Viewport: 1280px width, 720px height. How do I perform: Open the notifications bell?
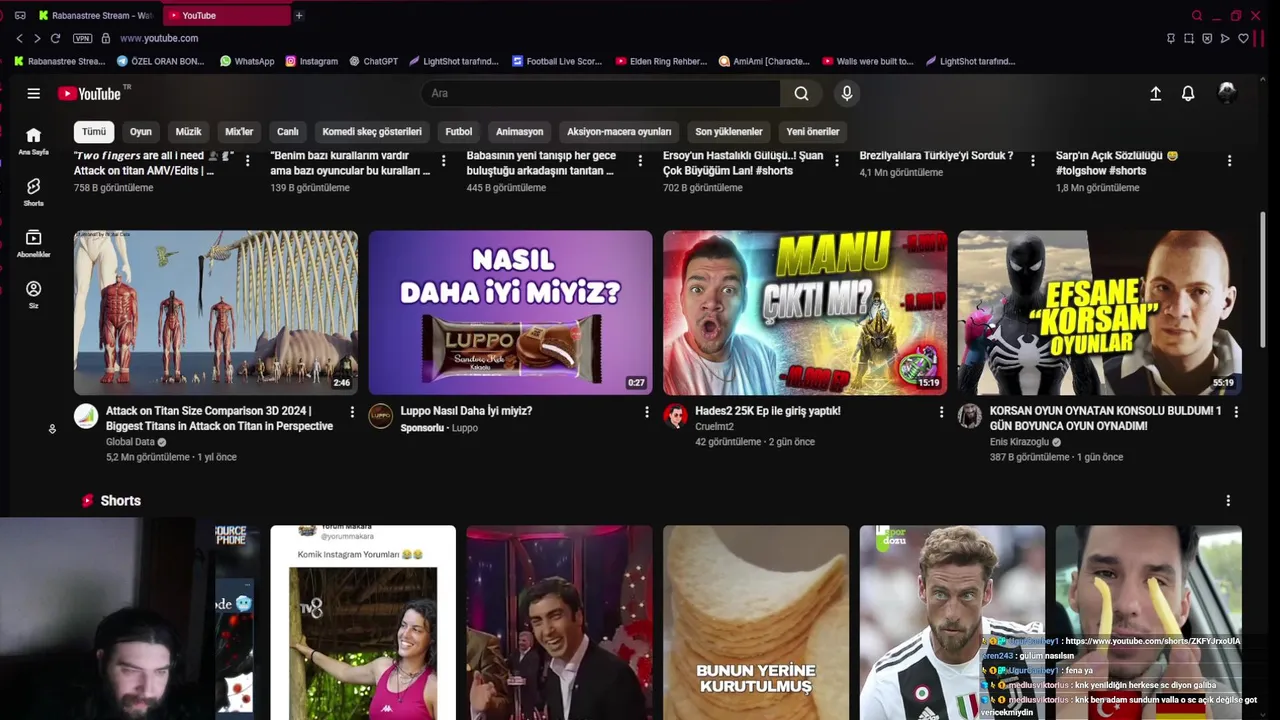pos(1188,93)
